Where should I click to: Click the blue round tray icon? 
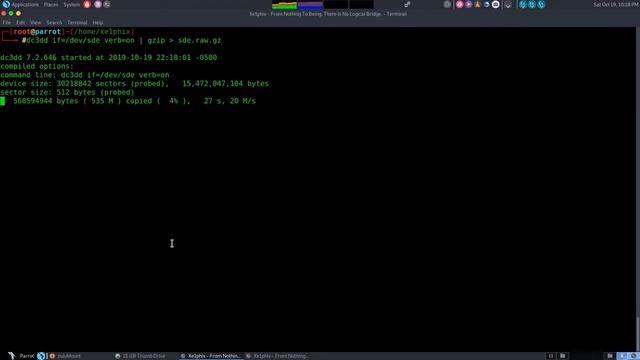(x=487, y=4)
